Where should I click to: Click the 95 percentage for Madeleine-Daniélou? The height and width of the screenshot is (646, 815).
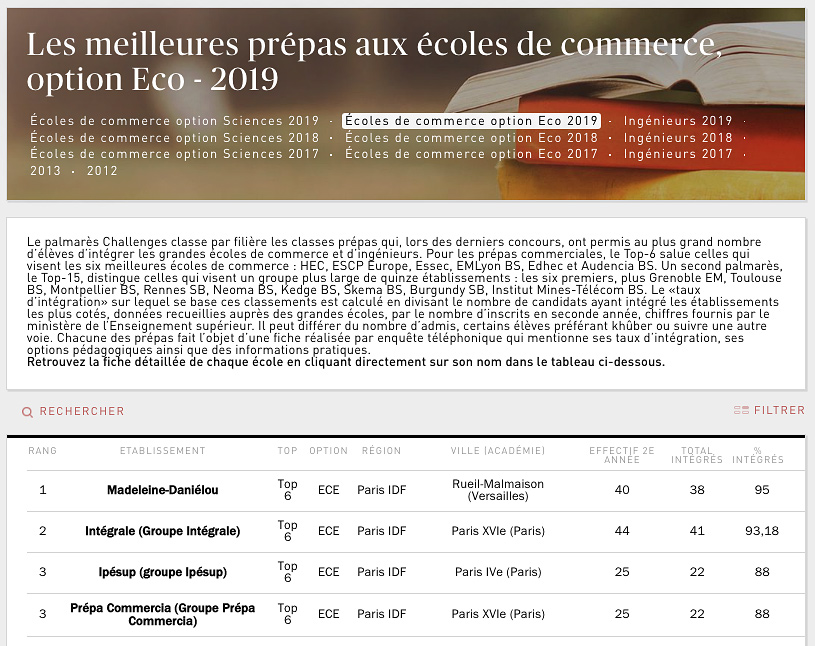pyautogui.click(x=762, y=490)
